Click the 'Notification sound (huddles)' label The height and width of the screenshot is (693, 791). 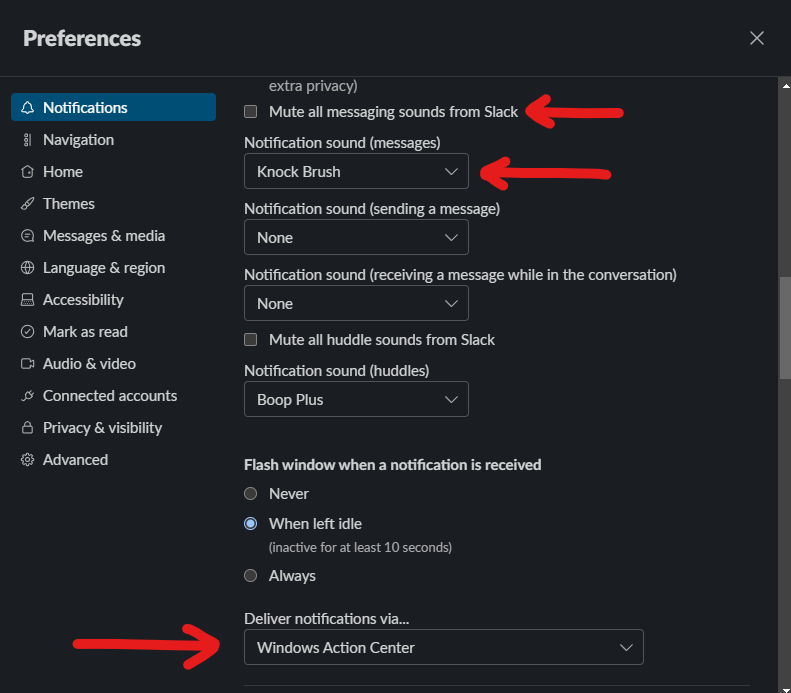click(336, 371)
